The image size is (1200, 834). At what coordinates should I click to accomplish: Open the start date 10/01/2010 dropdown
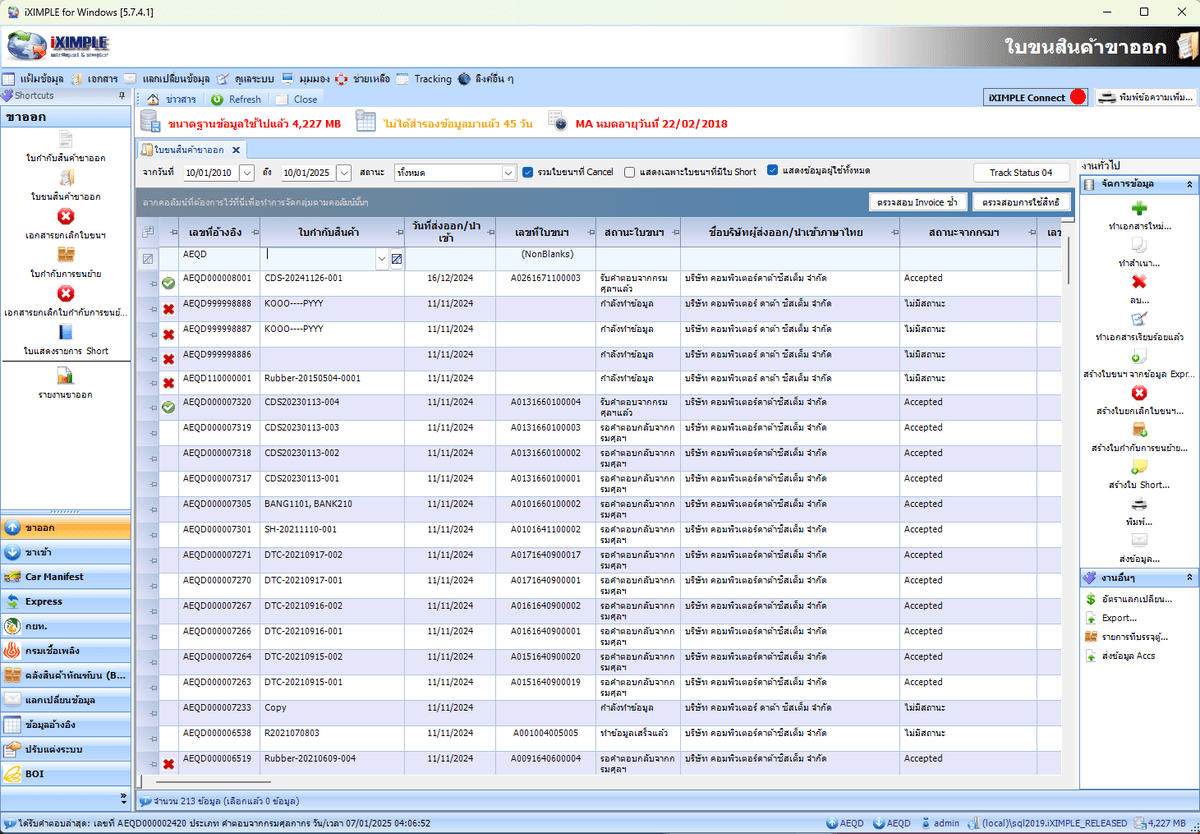pyautogui.click(x=247, y=172)
